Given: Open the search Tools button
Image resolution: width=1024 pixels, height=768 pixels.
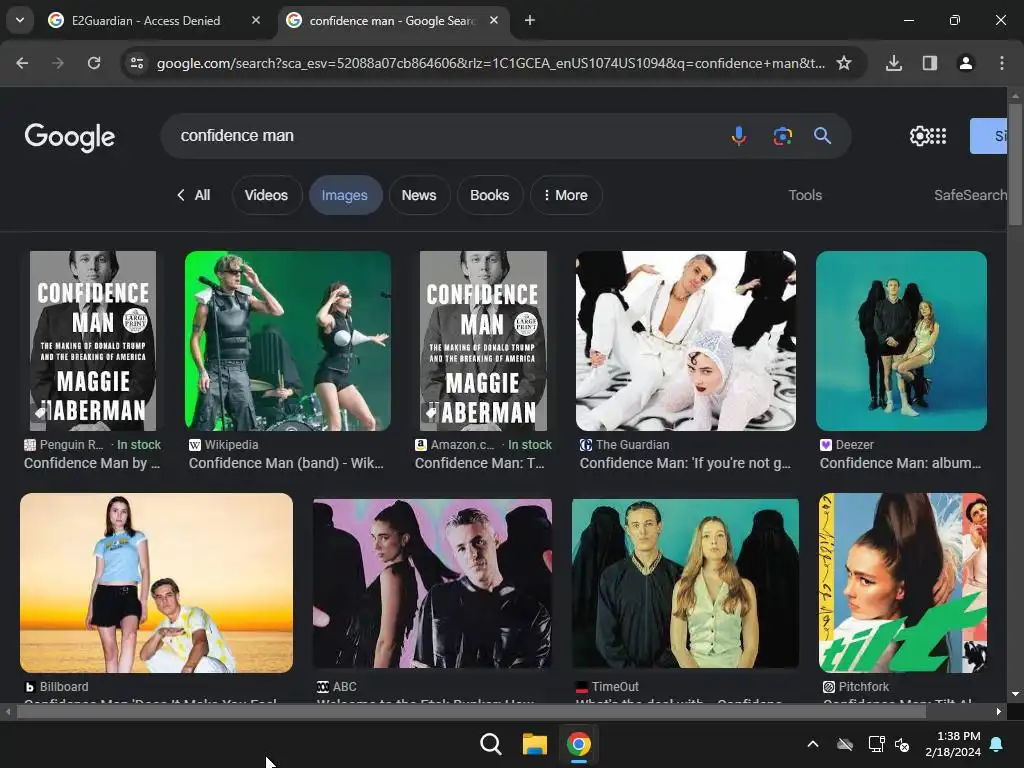Looking at the screenshot, I should coord(805,195).
